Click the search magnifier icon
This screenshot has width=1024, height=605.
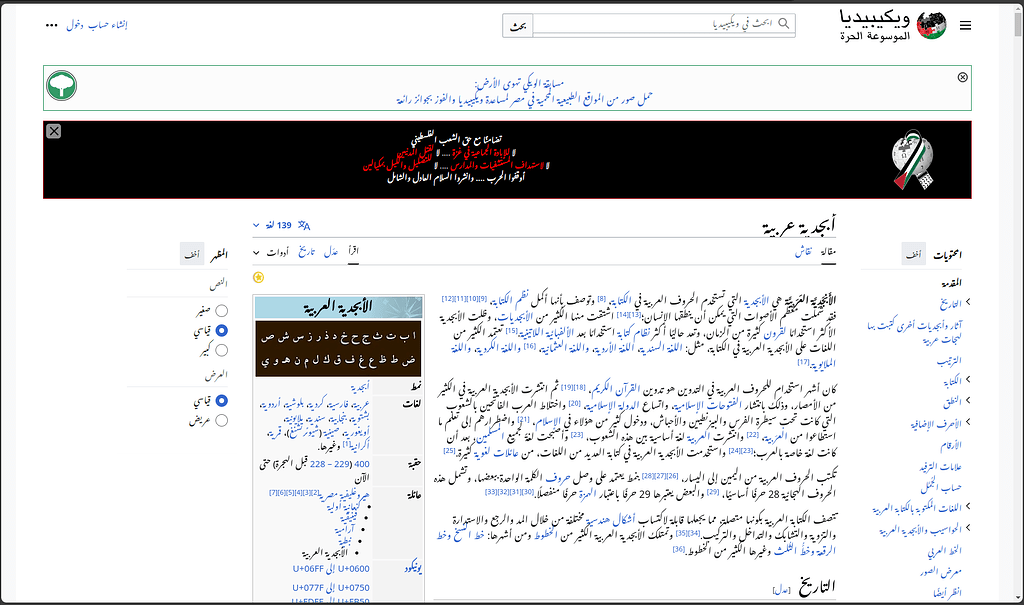click(783, 24)
